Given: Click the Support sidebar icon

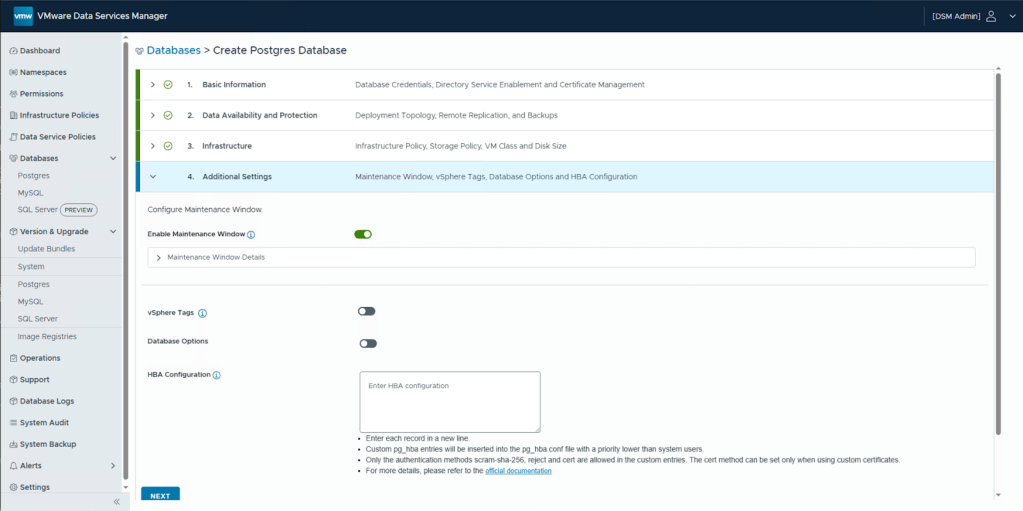Looking at the screenshot, I should point(14,380).
